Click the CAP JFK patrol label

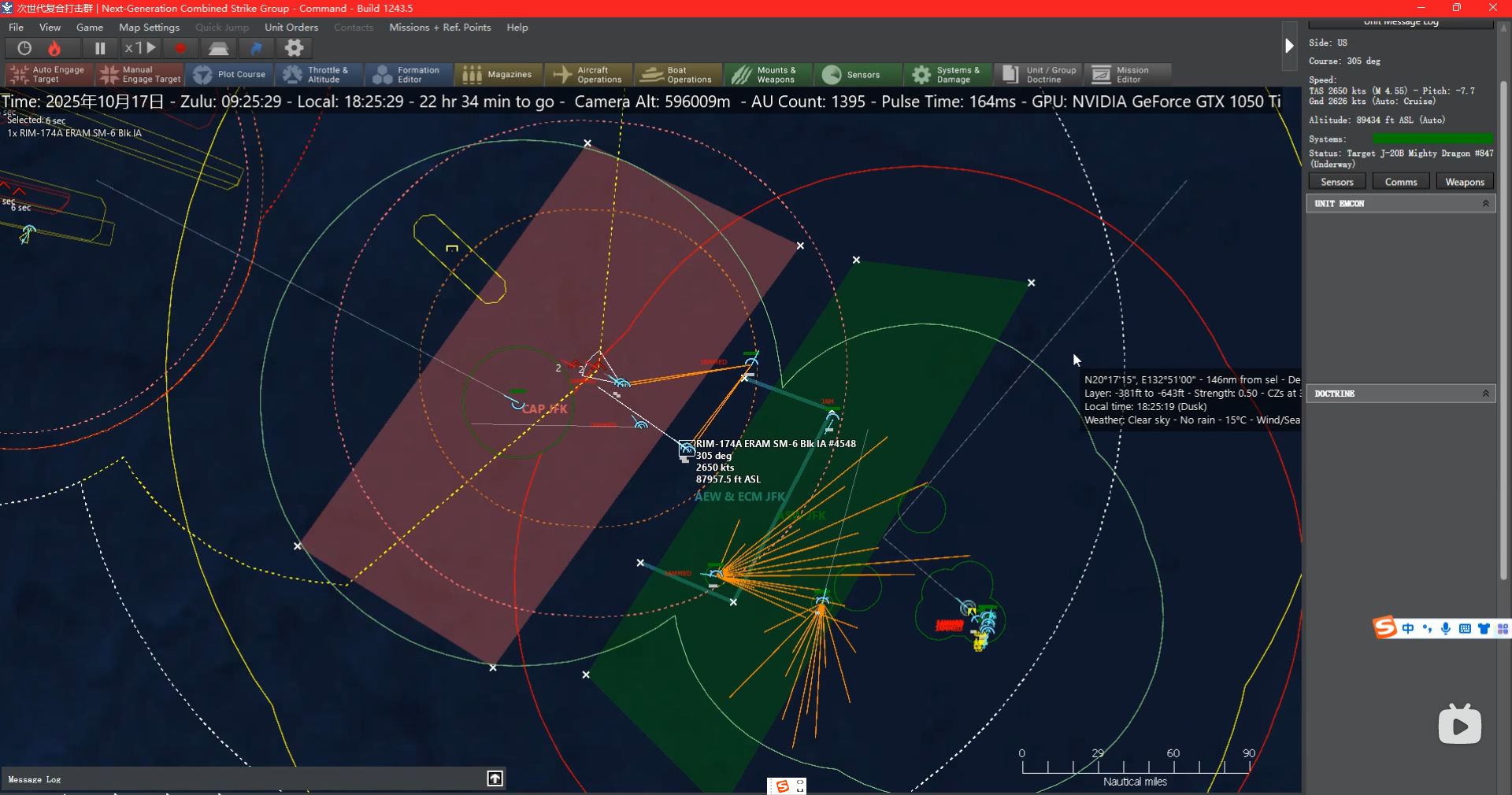[x=545, y=409]
